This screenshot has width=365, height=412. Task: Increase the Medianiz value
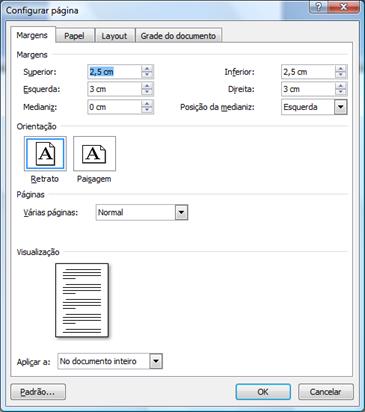[x=147, y=104]
